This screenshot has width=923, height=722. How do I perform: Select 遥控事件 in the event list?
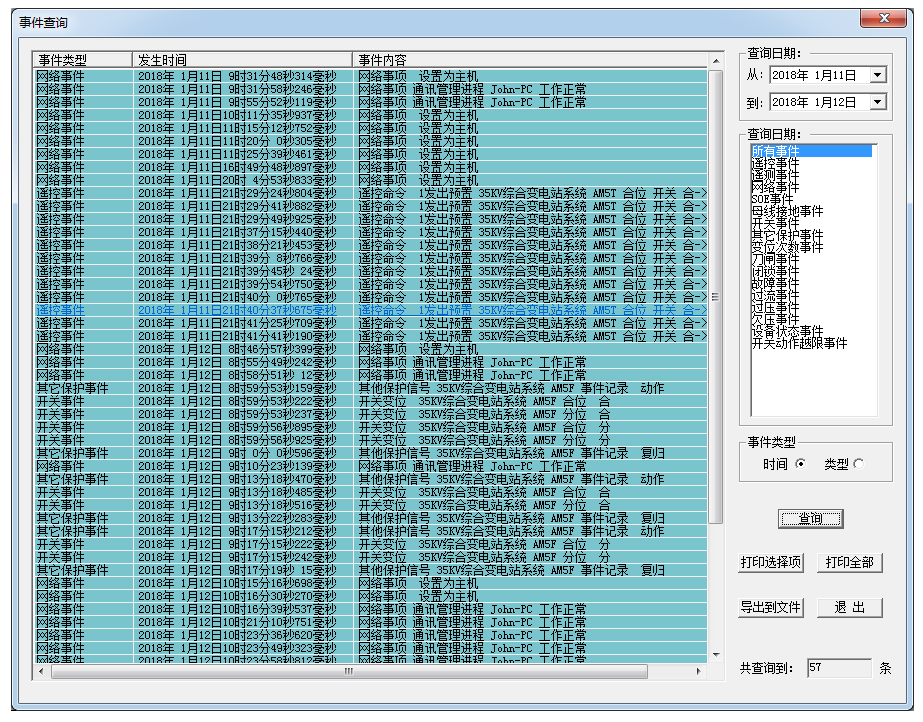(776, 163)
